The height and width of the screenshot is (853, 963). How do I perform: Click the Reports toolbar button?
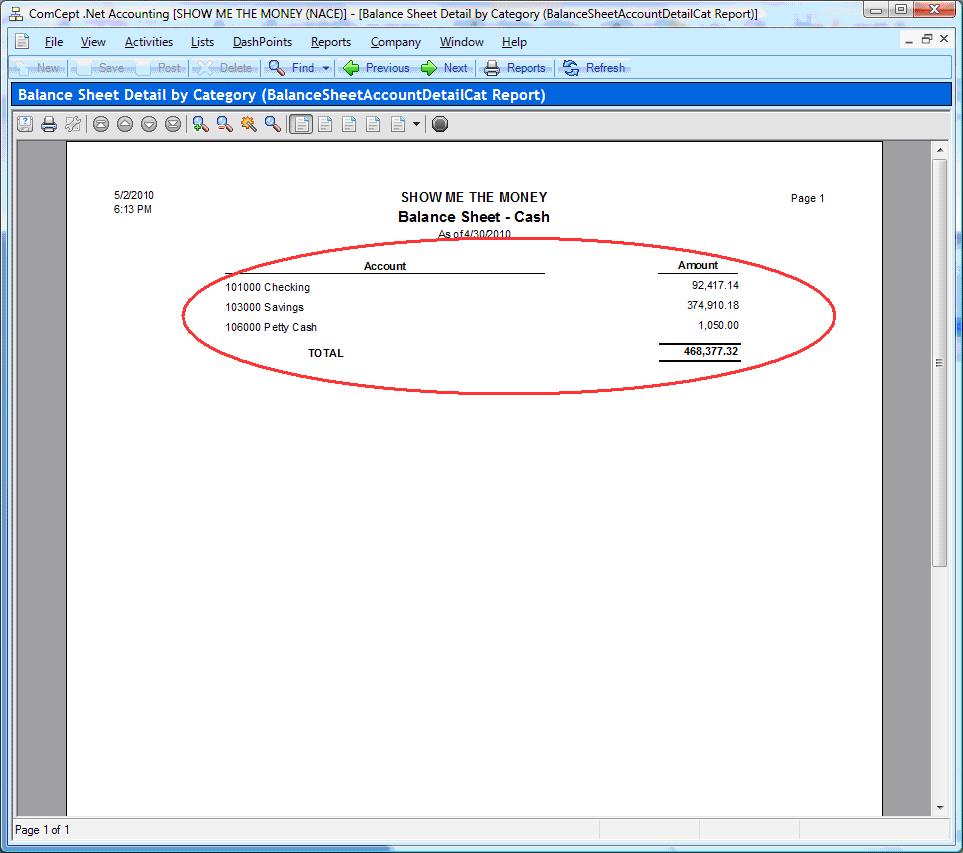point(515,68)
